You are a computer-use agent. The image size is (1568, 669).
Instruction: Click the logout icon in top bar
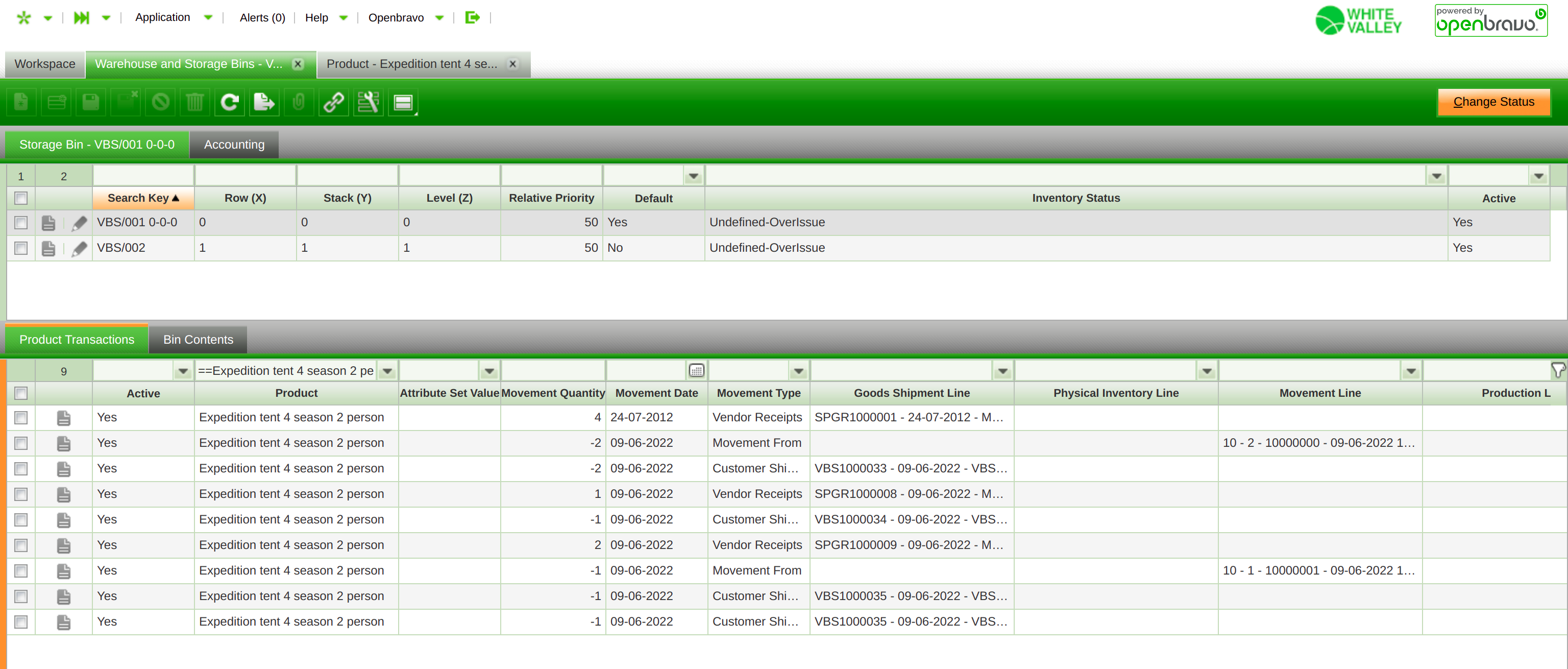(x=472, y=18)
